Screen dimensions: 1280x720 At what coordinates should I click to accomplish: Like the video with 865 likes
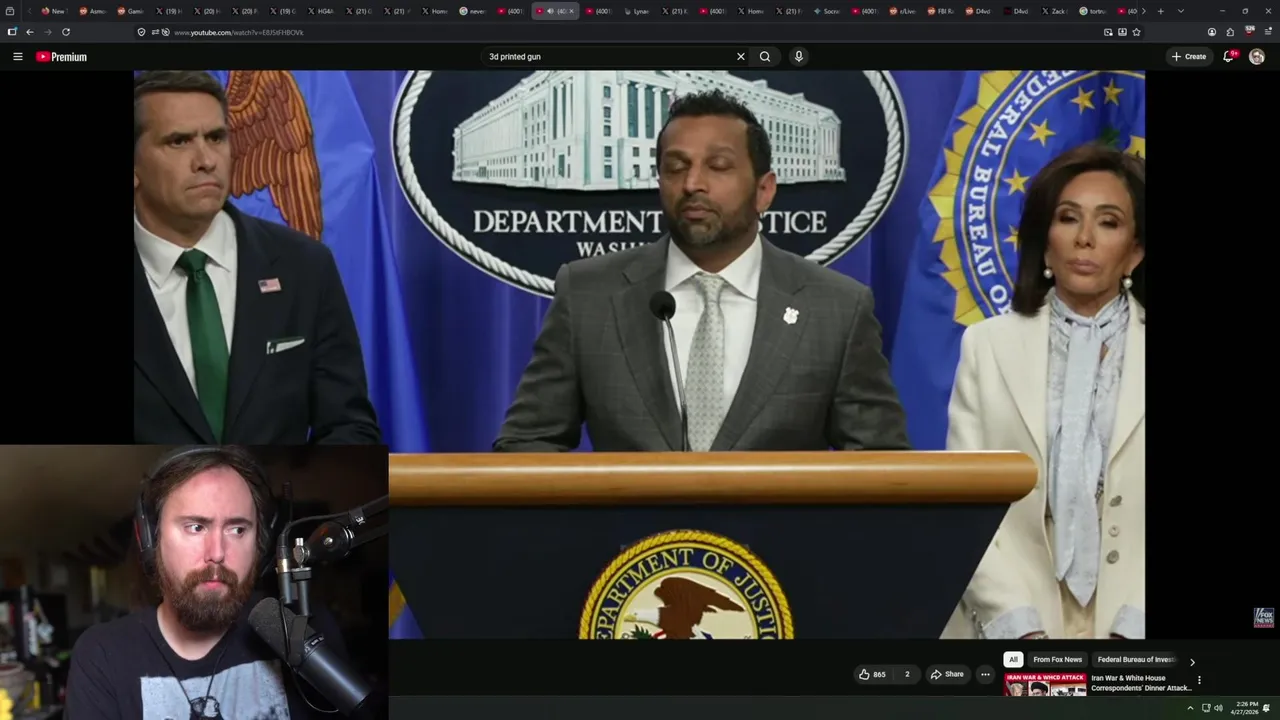click(x=872, y=674)
